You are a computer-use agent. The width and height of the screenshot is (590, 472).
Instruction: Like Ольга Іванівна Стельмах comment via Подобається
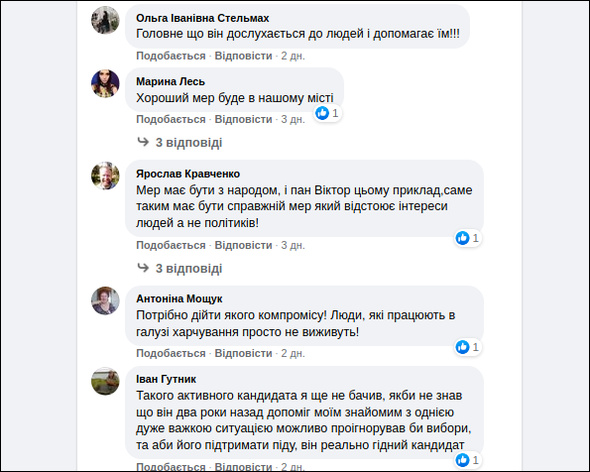click(171, 56)
